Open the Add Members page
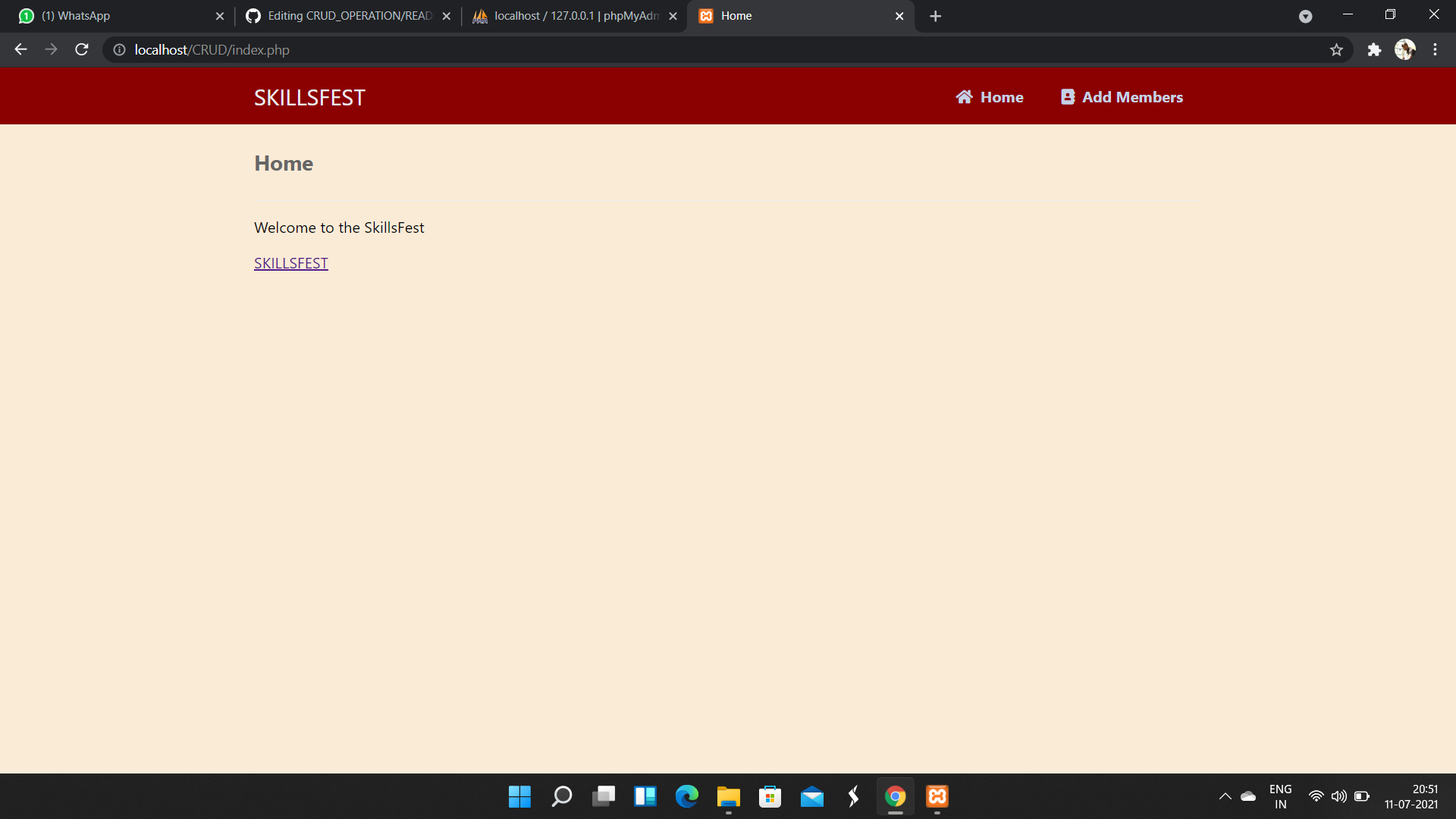 point(1122,97)
